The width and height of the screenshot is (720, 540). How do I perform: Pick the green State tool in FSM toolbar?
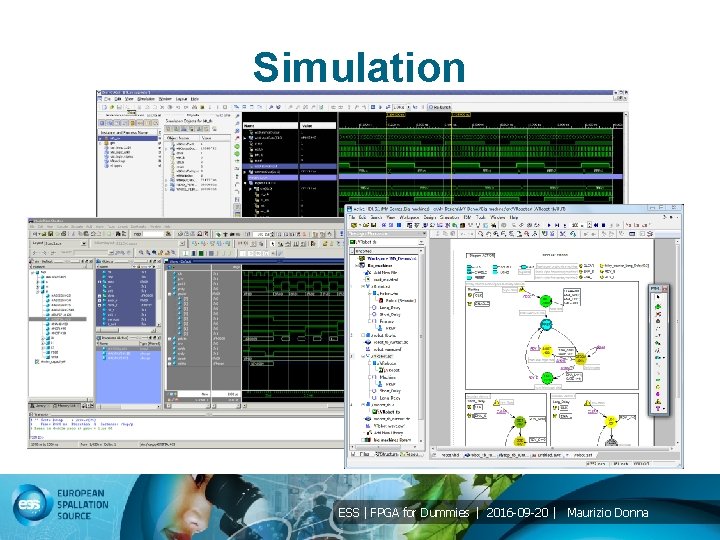coord(658,306)
